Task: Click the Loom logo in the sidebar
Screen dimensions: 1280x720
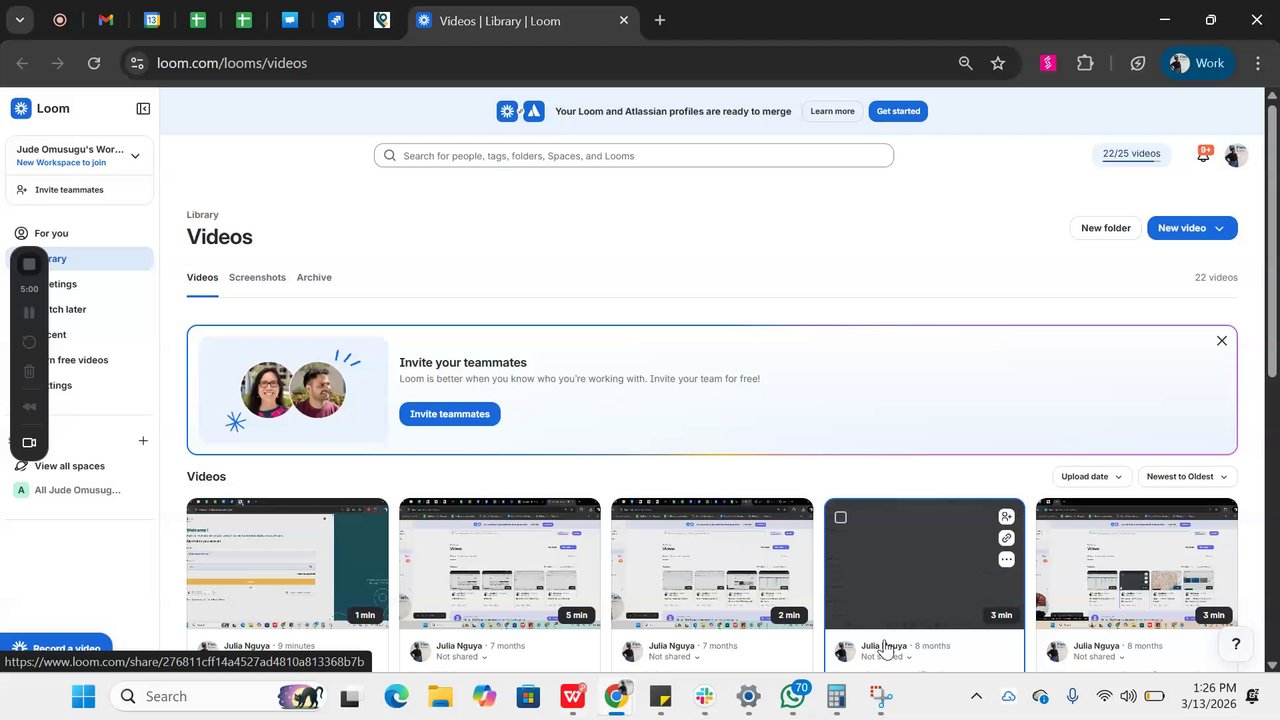Action: 41,108
